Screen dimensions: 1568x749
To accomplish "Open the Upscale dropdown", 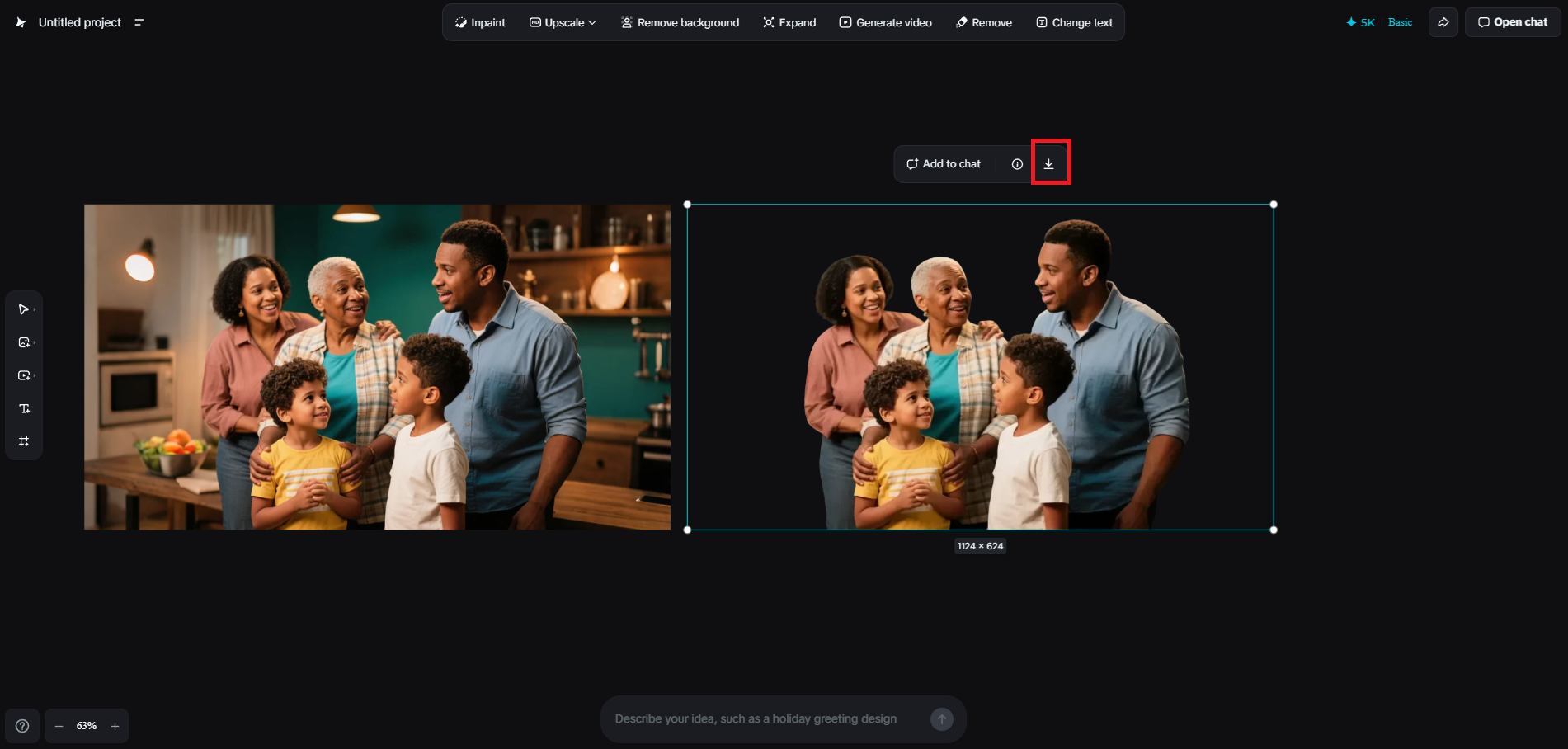I will [x=563, y=22].
